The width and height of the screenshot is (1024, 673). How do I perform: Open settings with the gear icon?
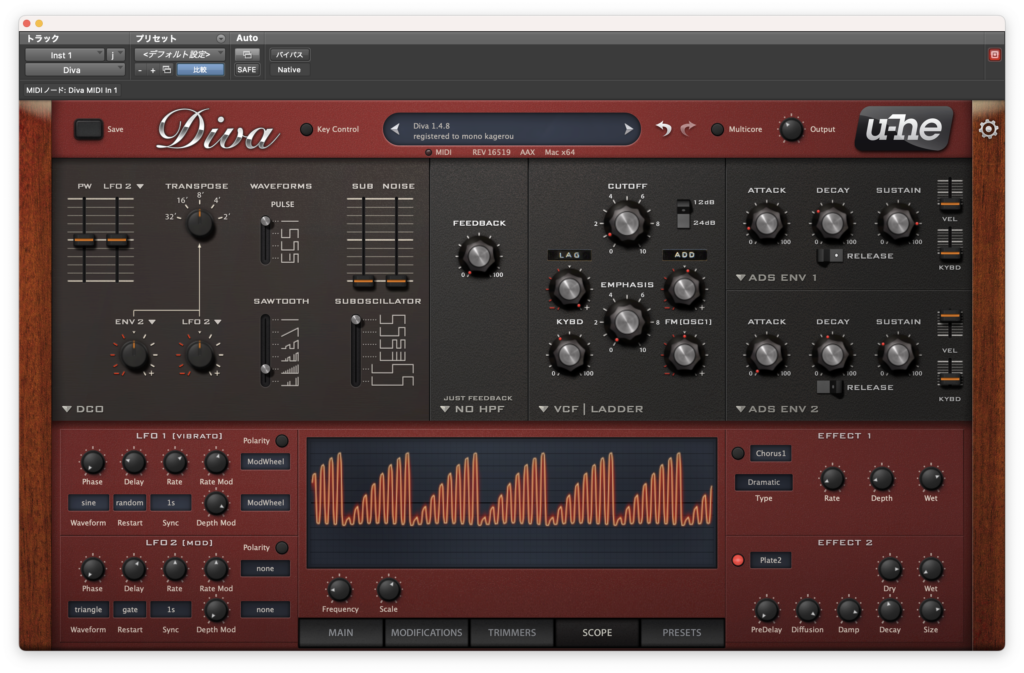pos(988,129)
